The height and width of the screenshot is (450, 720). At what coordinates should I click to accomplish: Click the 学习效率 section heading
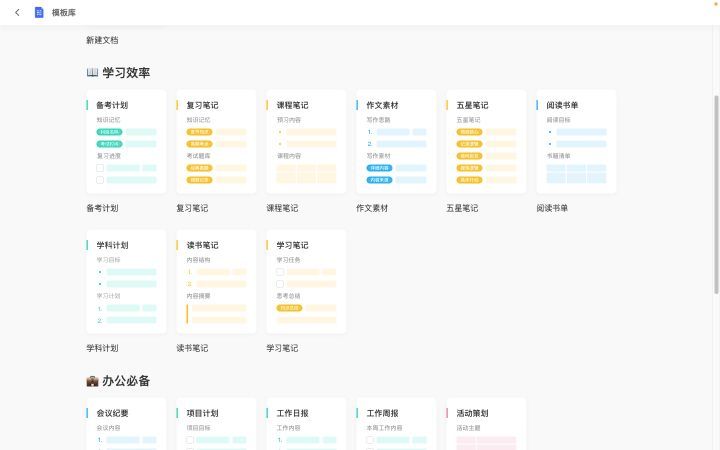(x=126, y=73)
